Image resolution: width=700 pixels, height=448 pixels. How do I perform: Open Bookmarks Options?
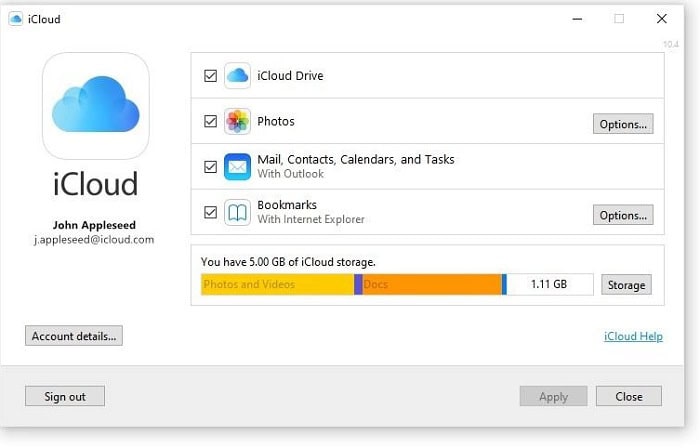pyautogui.click(x=623, y=215)
